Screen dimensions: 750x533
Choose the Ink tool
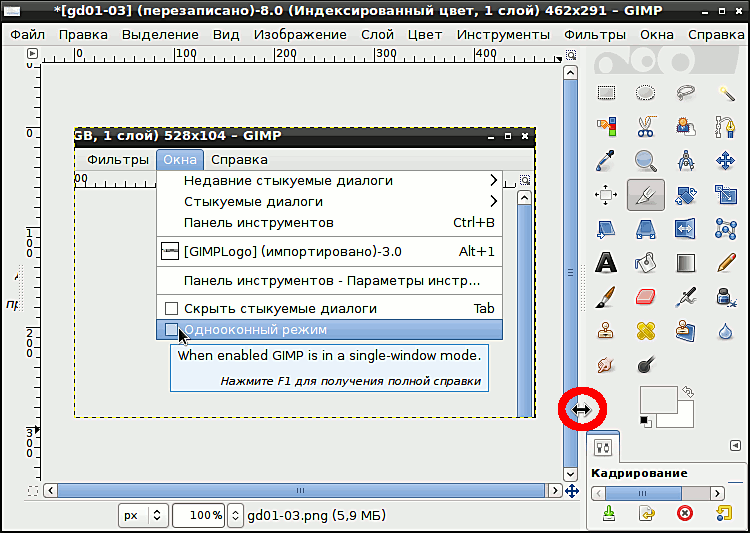point(726,297)
